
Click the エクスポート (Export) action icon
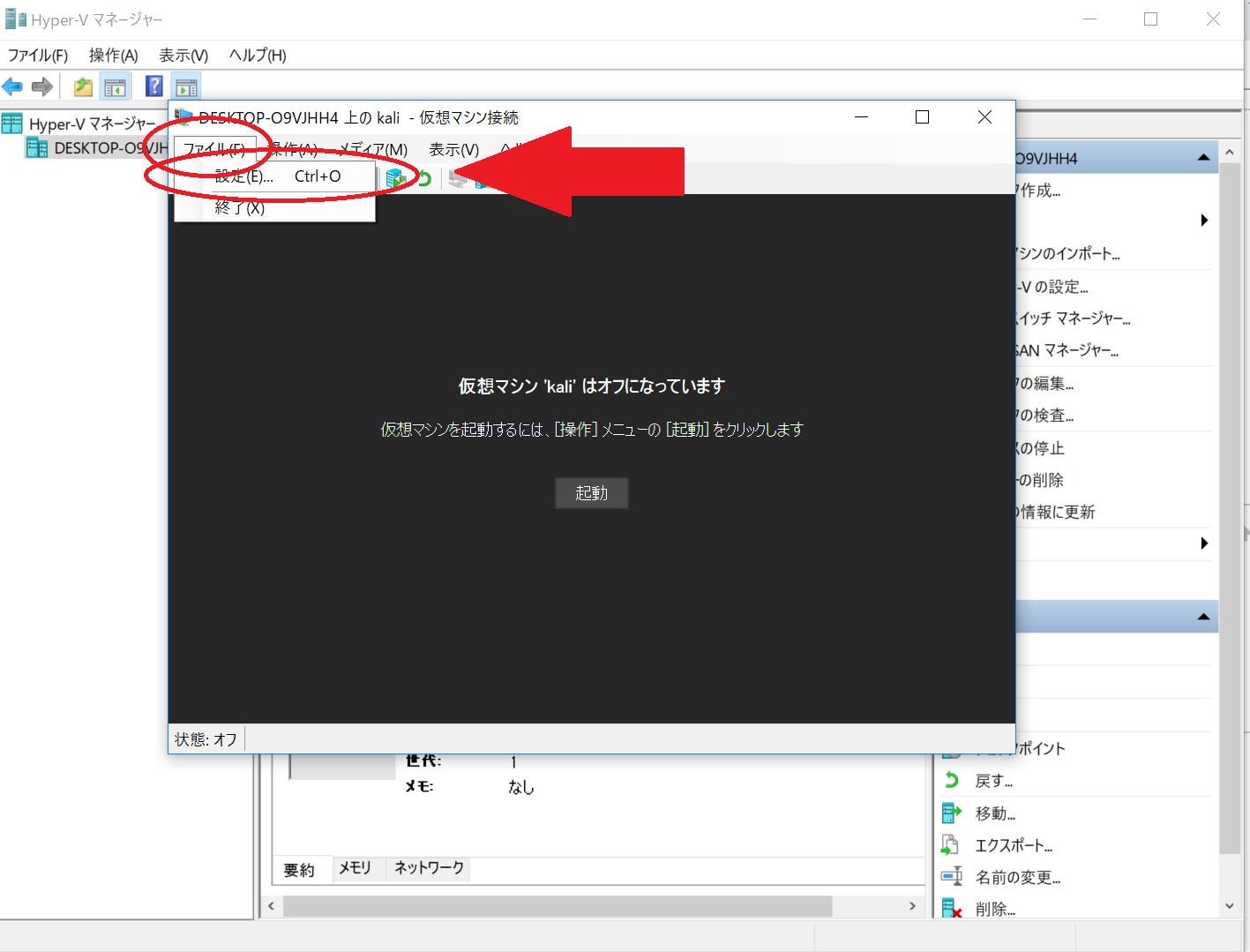(x=951, y=845)
